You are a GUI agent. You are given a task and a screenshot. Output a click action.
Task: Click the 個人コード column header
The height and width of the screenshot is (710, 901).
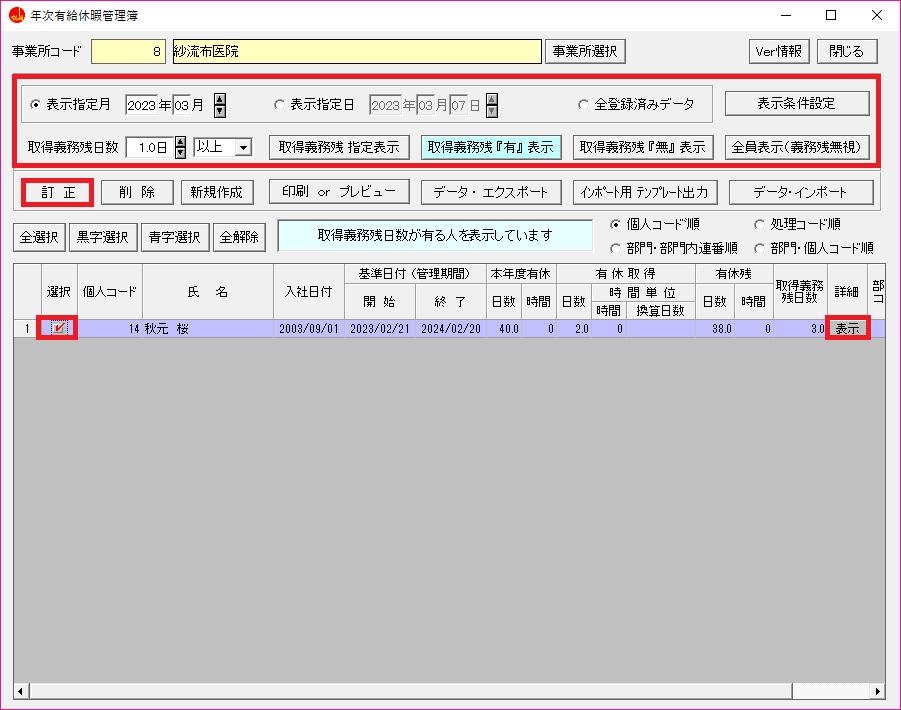tap(110, 292)
